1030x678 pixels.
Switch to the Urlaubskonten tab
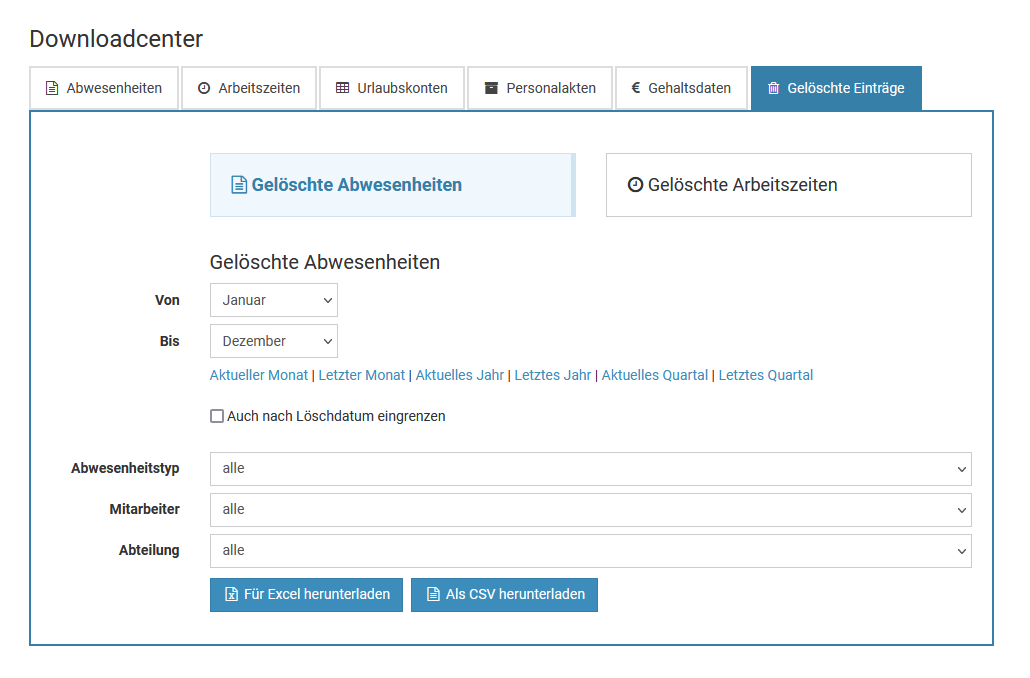click(x=392, y=88)
